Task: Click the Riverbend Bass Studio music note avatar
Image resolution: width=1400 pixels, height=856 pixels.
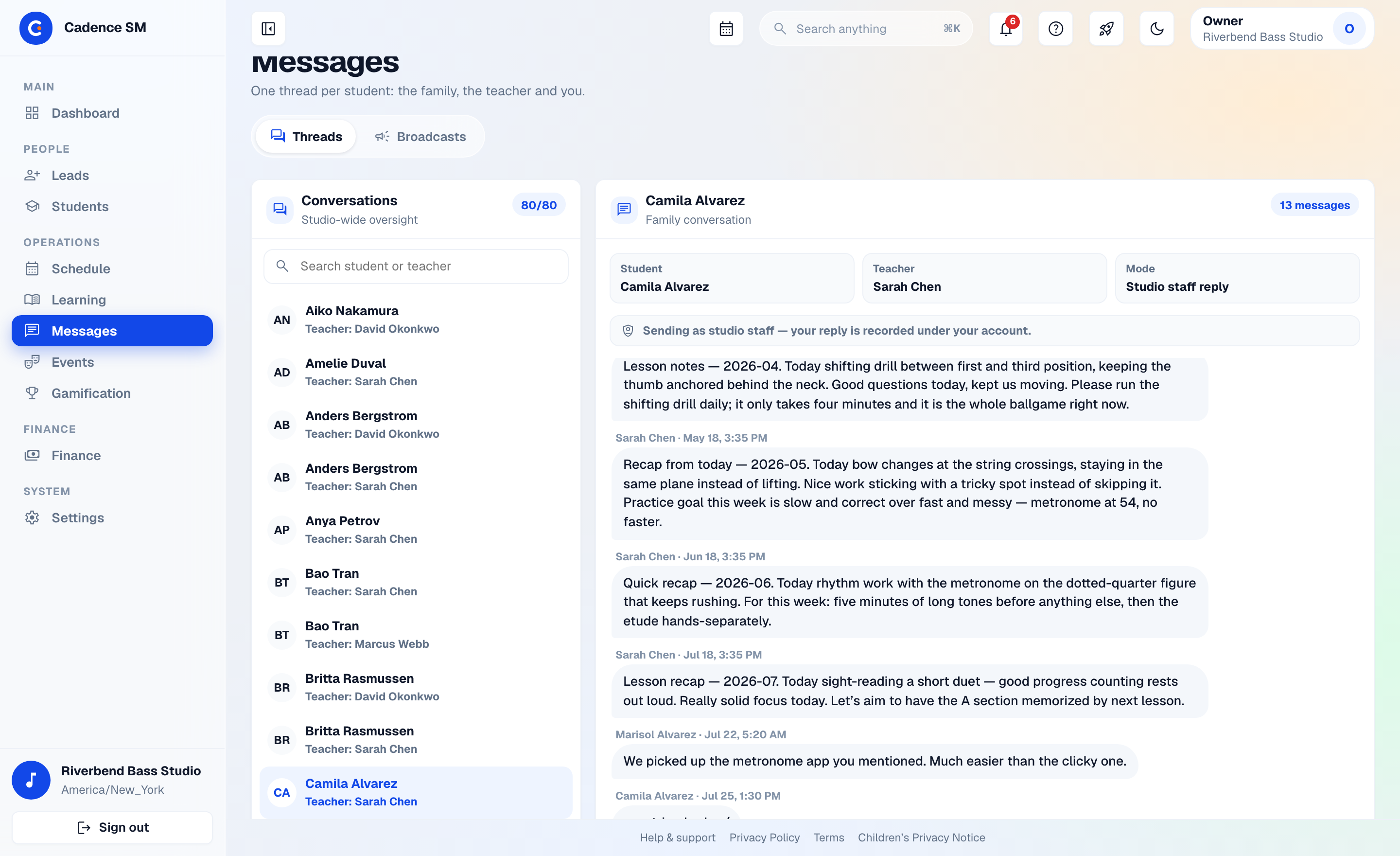Action: pos(31,780)
